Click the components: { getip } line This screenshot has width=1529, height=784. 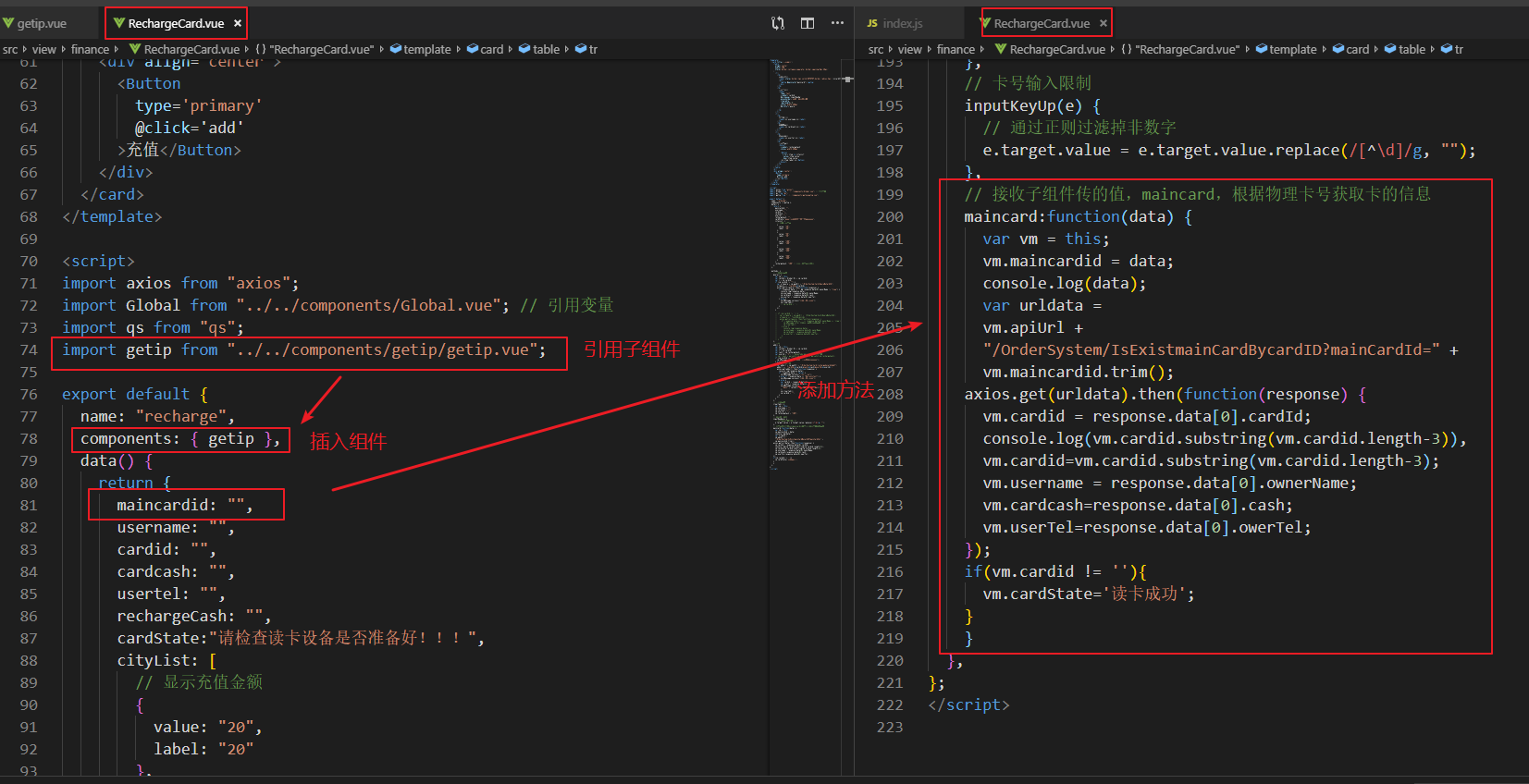tap(180, 438)
